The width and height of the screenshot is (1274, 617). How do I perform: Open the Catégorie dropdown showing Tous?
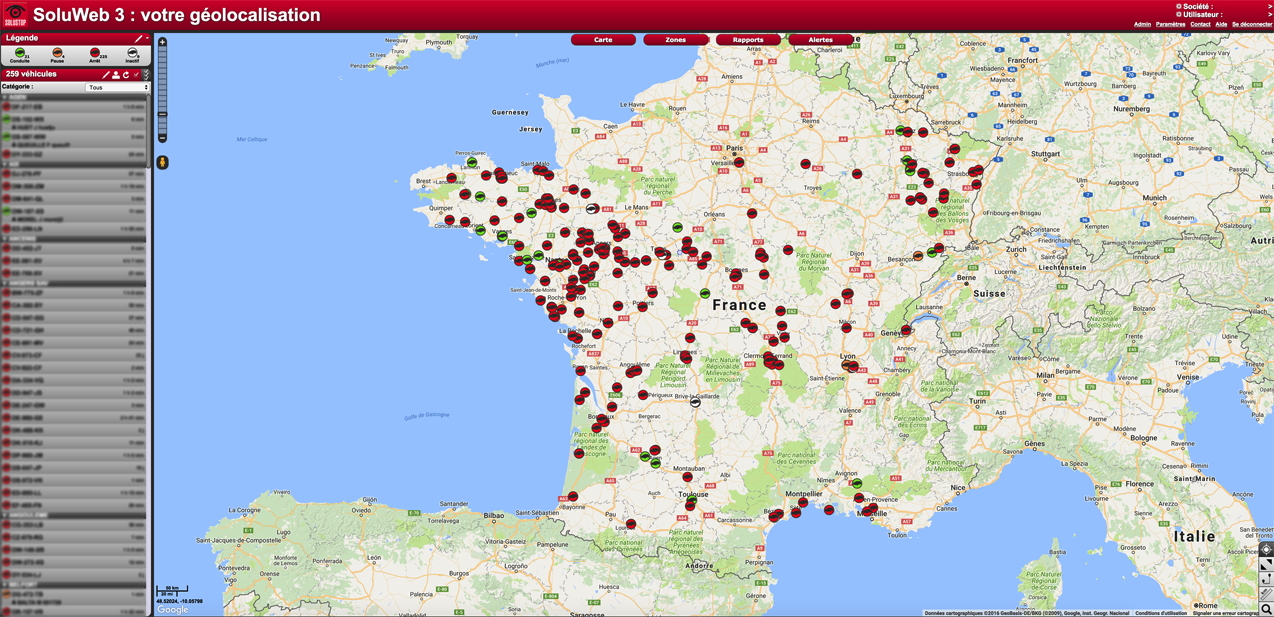117,87
